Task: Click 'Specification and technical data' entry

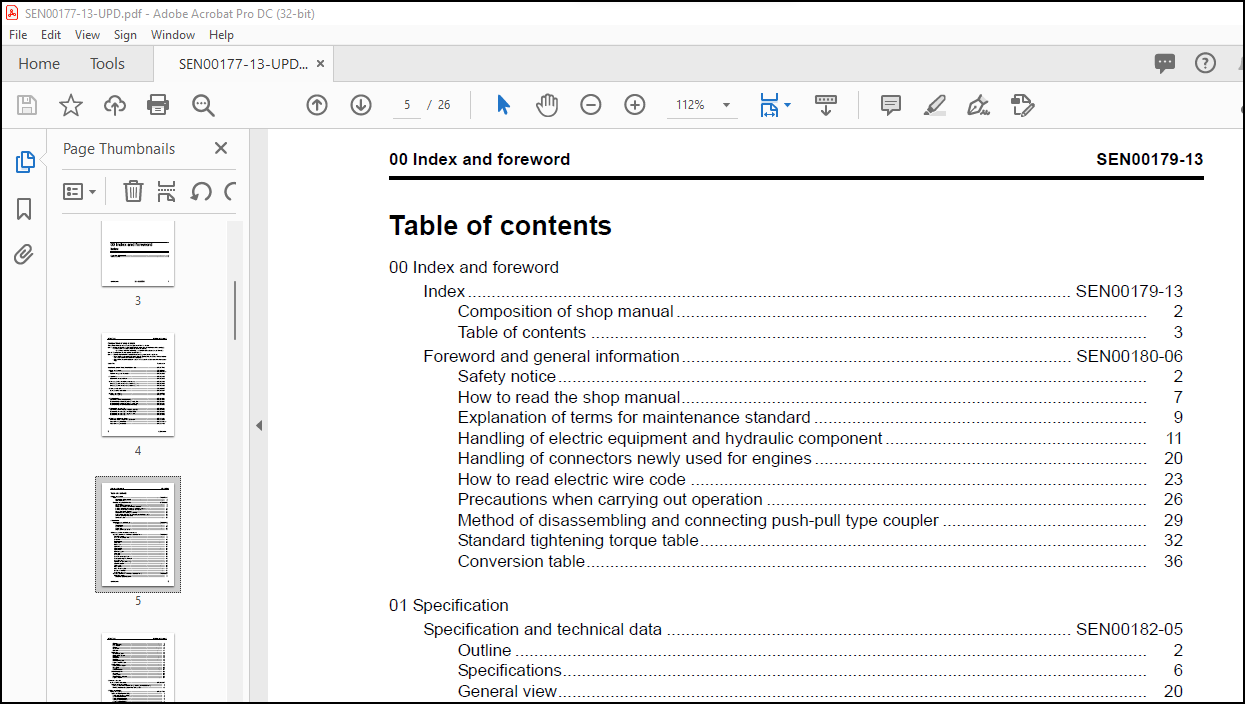Action: coord(542,630)
